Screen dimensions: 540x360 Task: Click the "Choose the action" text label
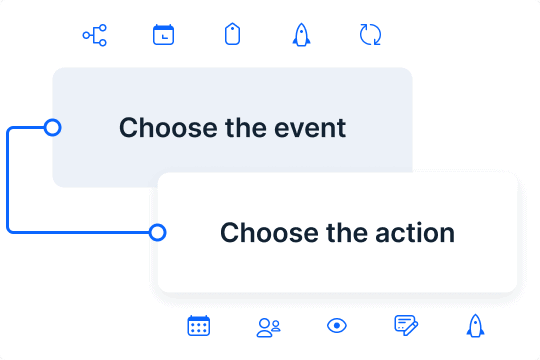[338, 233]
